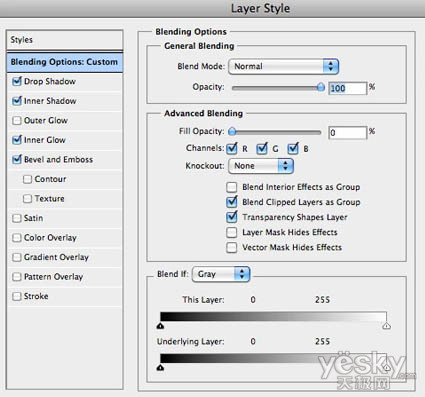Screen dimensions: 425x397
Task: Open the Styles list header
Action: click(65, 40)
